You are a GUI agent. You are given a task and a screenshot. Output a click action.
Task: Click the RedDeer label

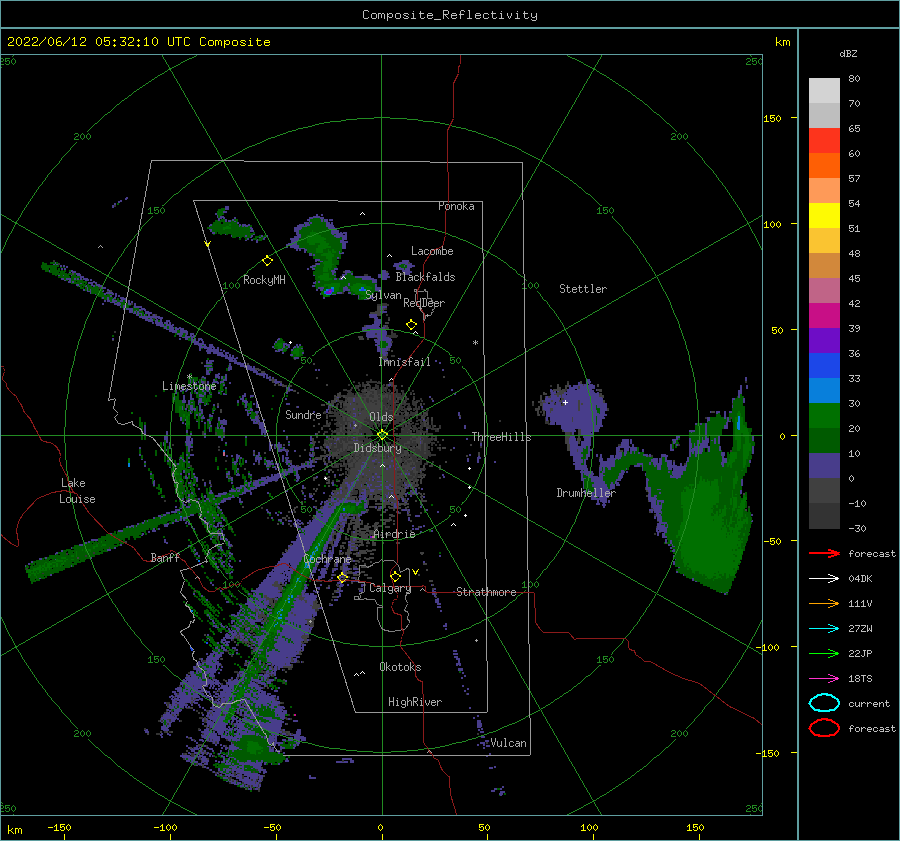(424, 303)
